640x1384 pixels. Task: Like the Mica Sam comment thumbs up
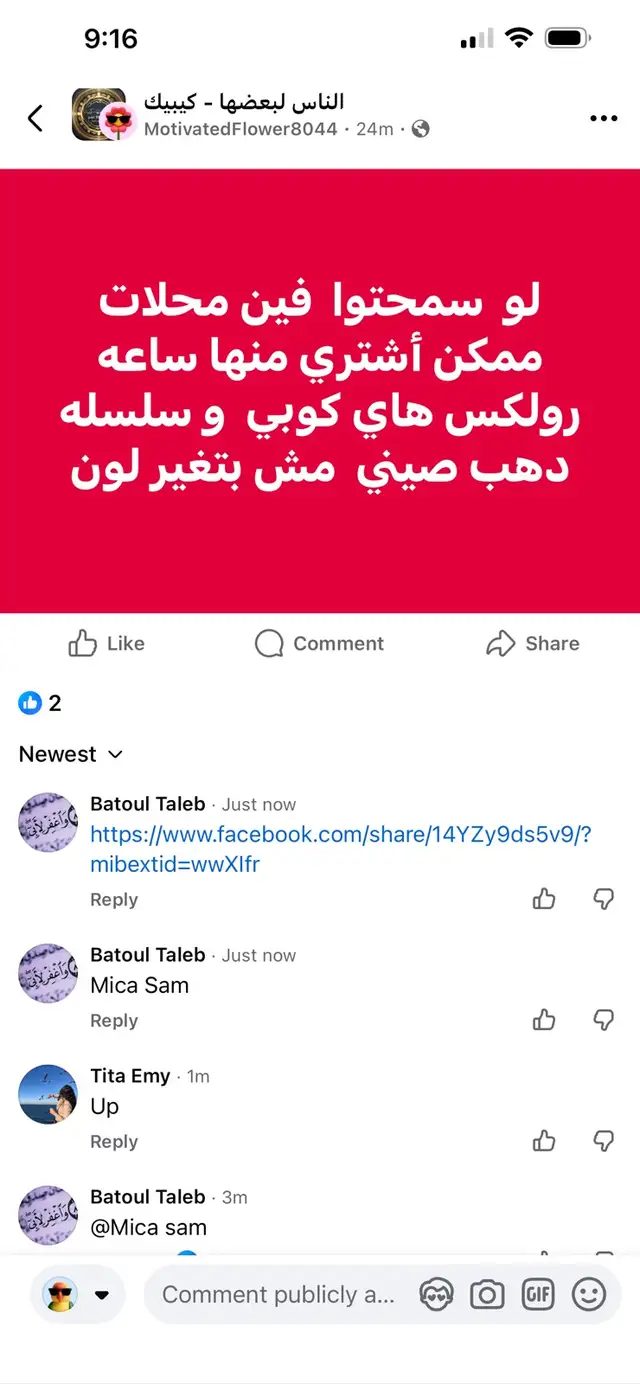tap(544, 1020)
